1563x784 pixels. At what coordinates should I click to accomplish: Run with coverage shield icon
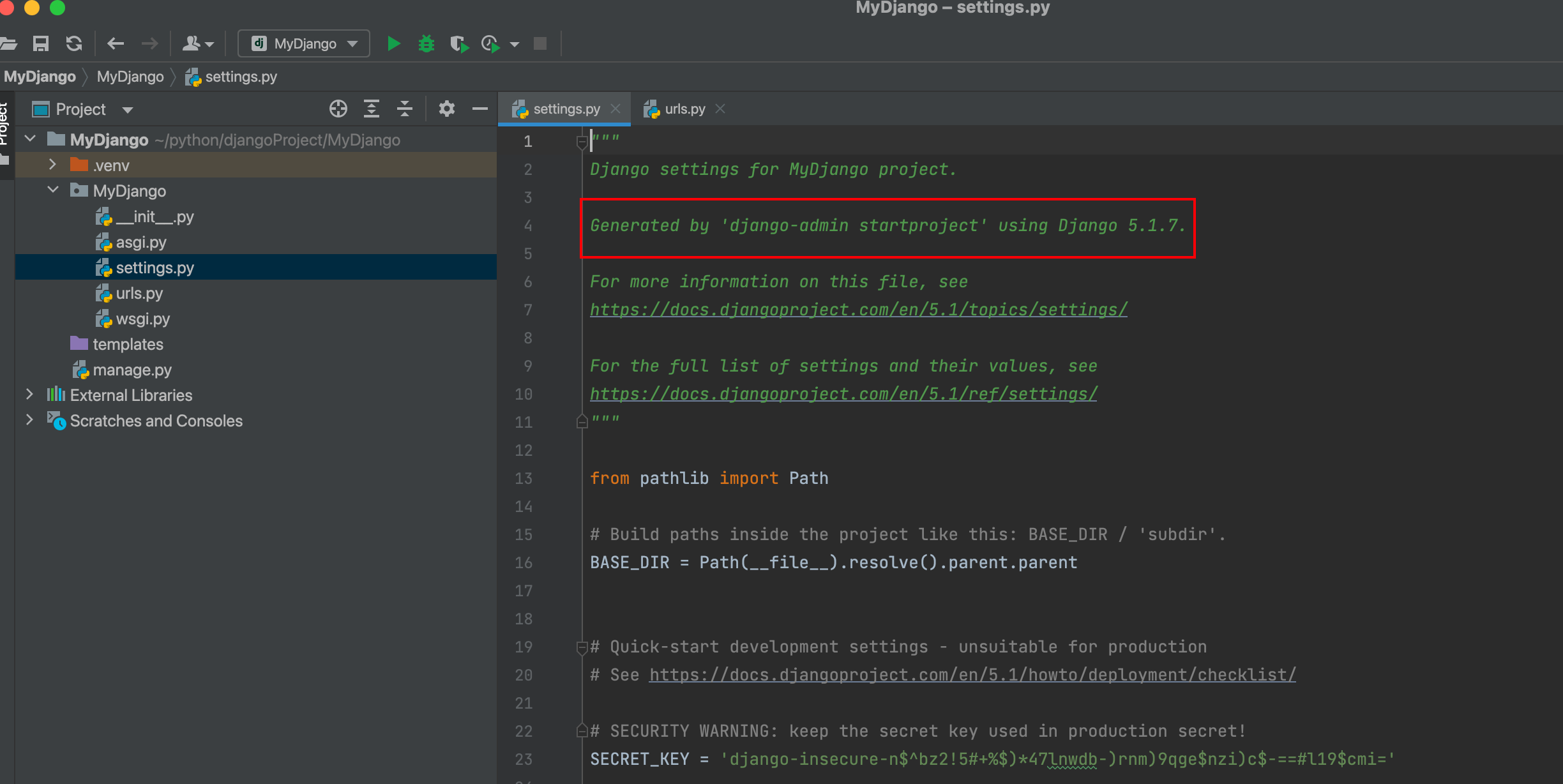tap(459, 43)
